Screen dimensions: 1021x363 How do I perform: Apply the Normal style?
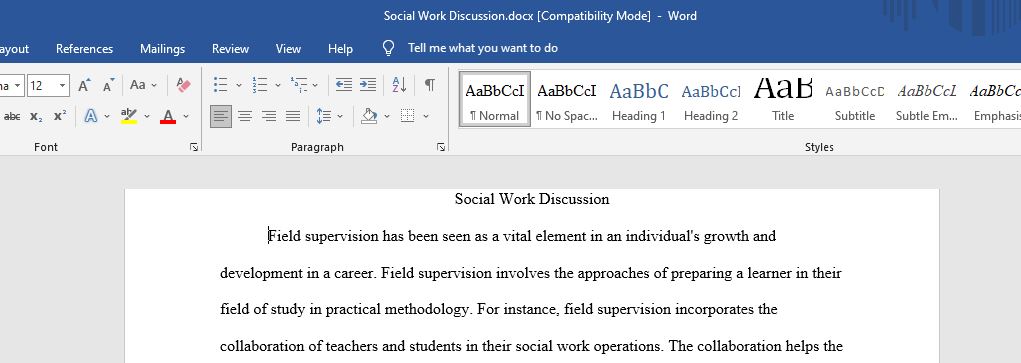point(495,99)
